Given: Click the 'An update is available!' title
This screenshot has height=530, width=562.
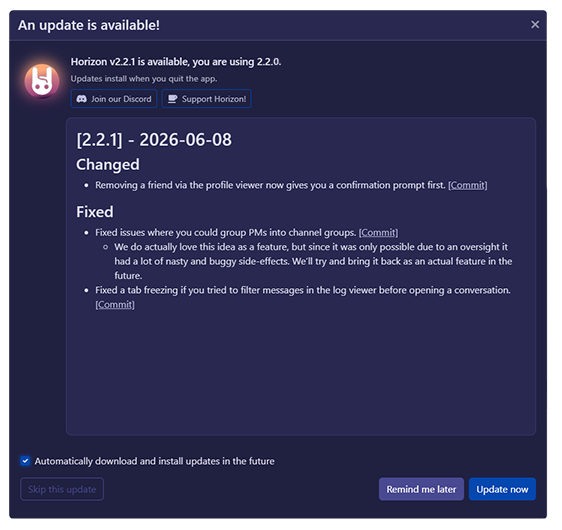Looking at the screenshot, I should (89, 25).
